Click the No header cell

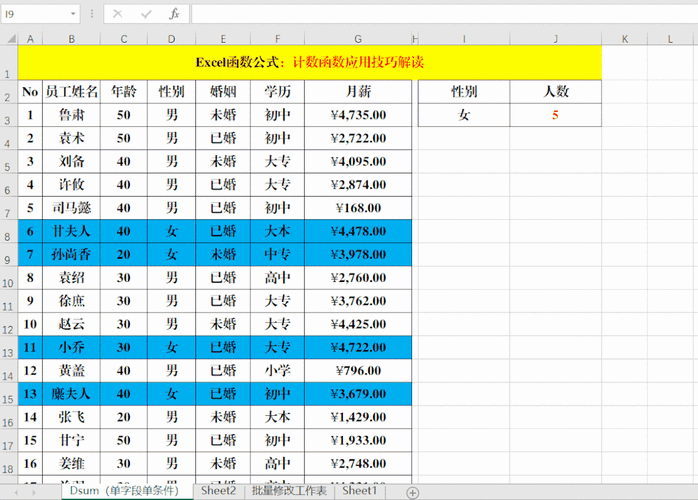(30, 92)
